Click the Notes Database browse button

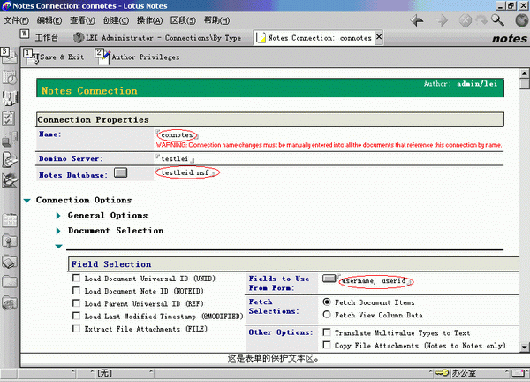[120, 173]
